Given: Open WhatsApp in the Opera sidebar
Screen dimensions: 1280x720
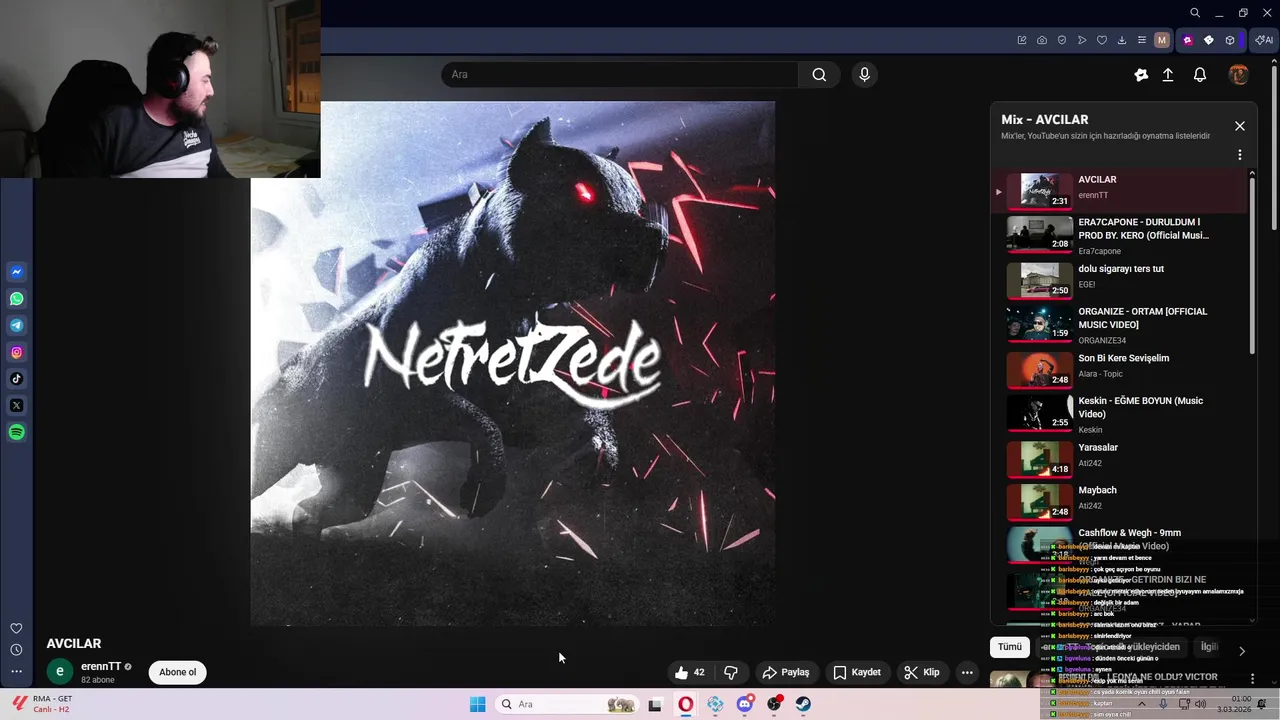Looking at the screenshot, I should click(x=16, y=299).
